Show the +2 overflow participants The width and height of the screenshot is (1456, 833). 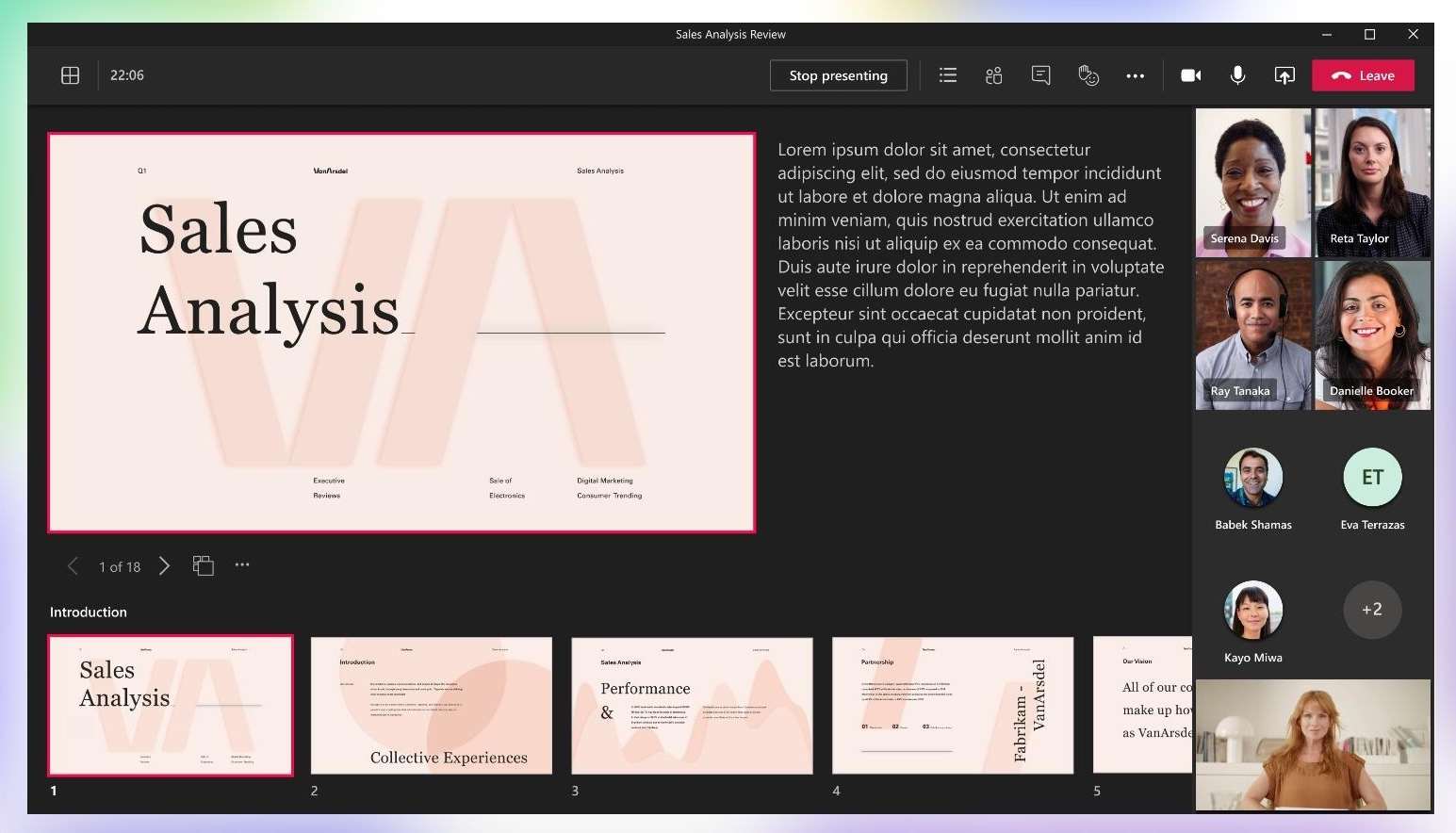1372,610
